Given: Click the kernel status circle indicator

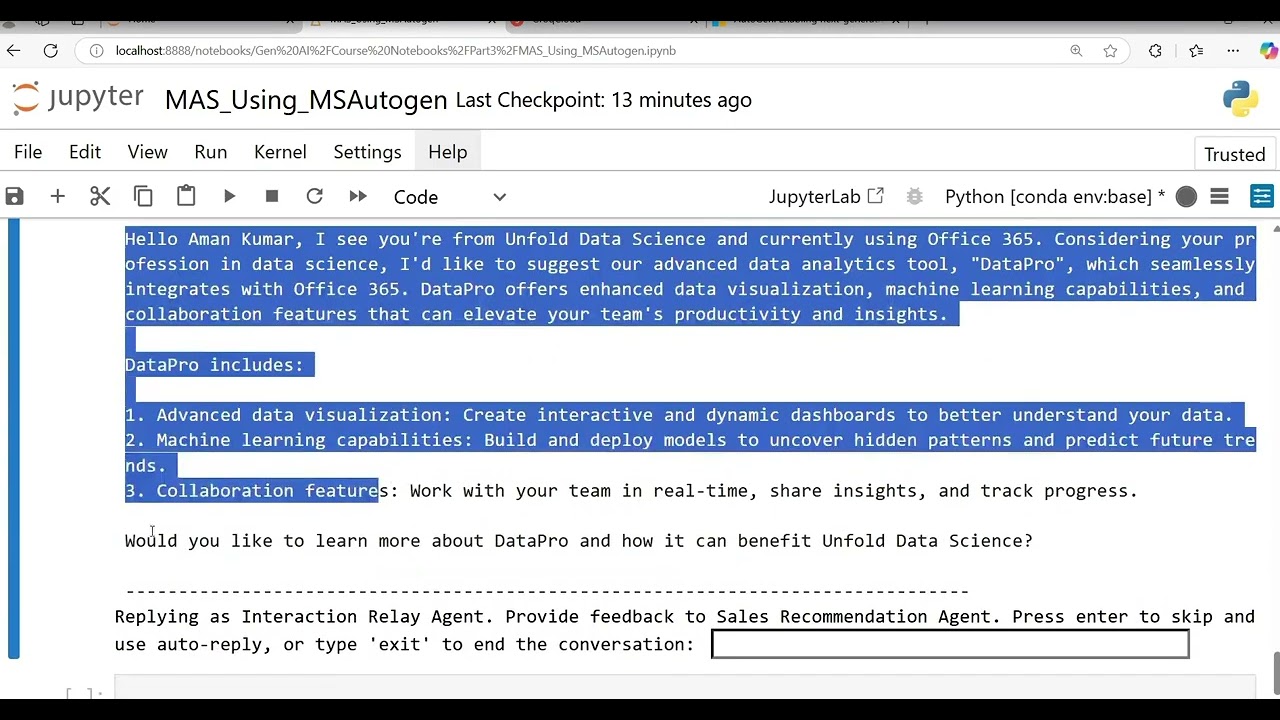Looking at the screenshot, I should (1186, 197).
